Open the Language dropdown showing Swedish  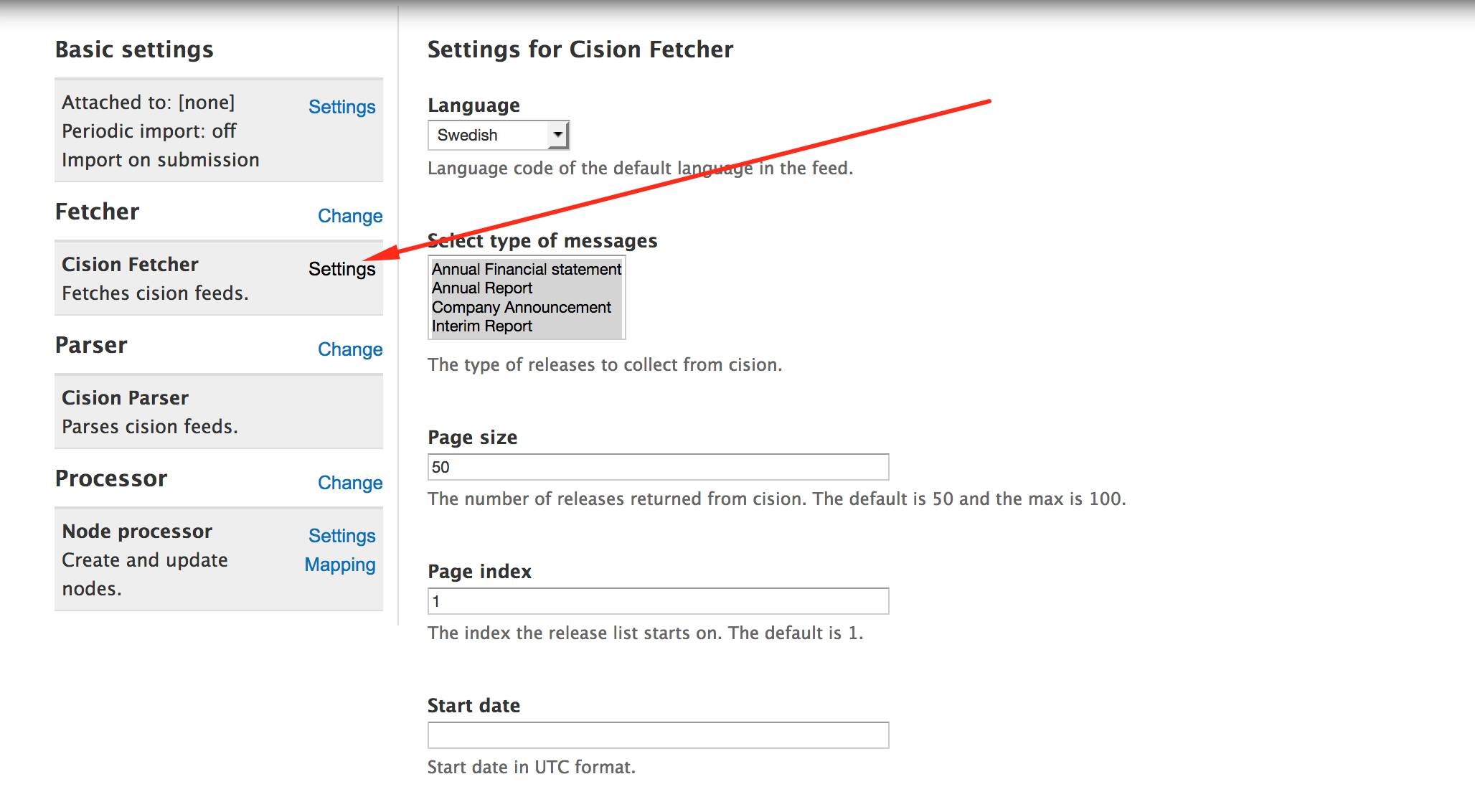[x=499, y=135]
